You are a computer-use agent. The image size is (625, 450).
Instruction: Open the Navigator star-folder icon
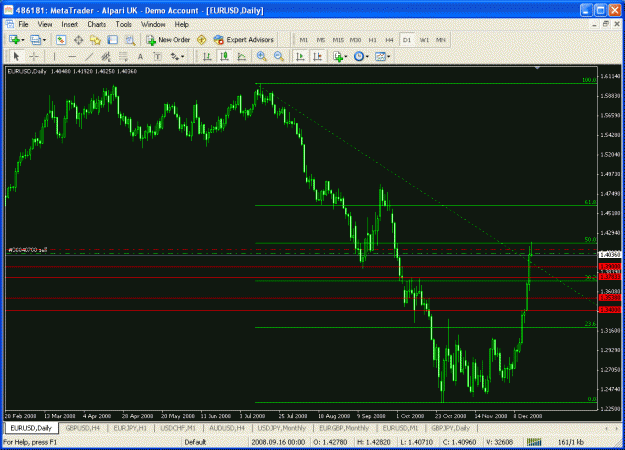(95, 40)
